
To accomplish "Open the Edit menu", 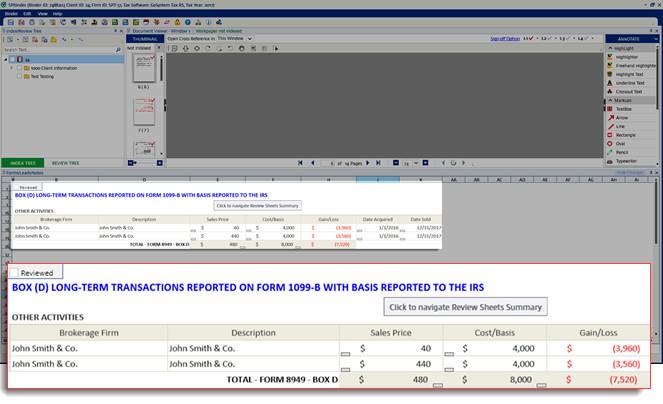I will tap(27, 14).
